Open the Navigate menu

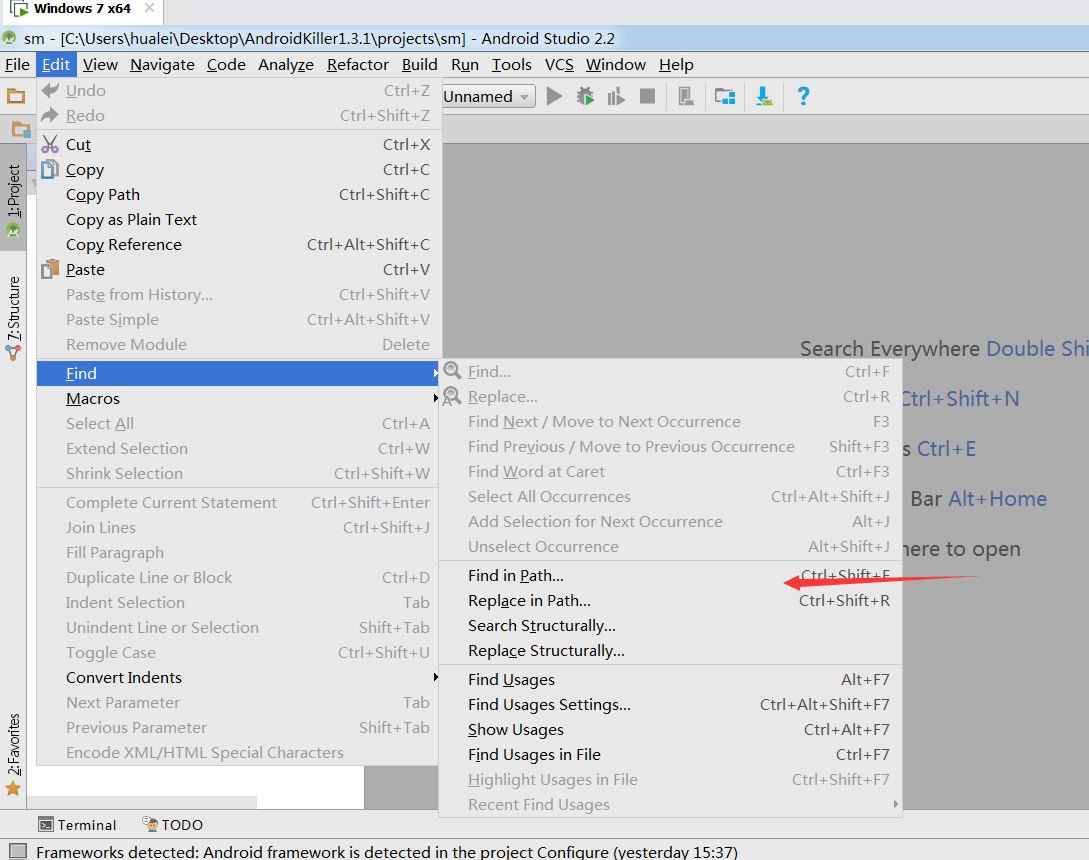(163, 65)
